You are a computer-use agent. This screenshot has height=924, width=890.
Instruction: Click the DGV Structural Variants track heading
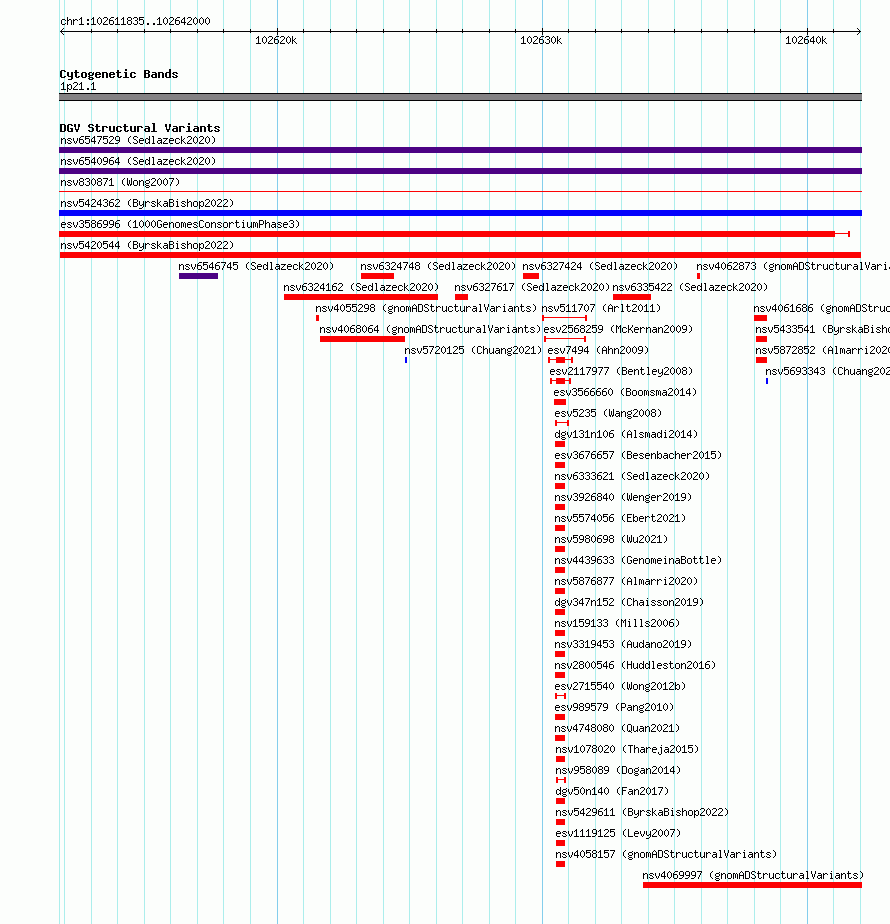point(140,128)
